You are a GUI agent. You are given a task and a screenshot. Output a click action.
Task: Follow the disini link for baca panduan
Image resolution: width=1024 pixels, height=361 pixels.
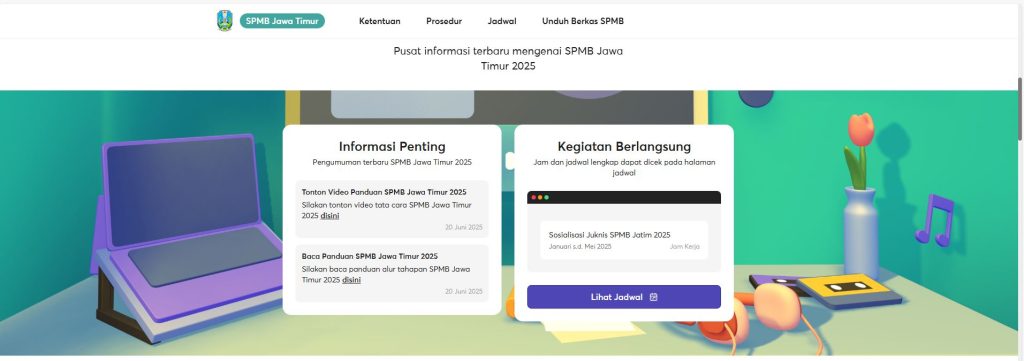pyautogui.click(x=351, y=279)
